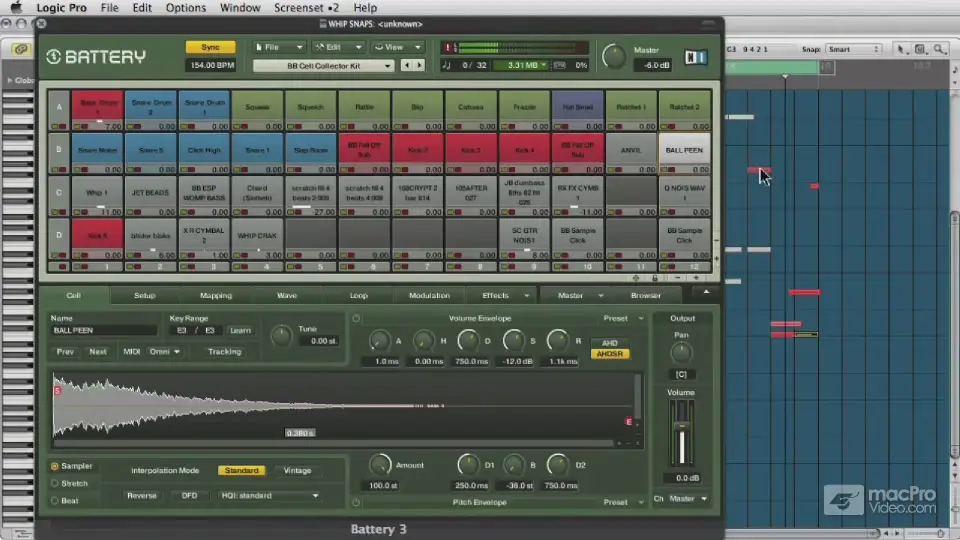This screenshot has height=540, width=960.
Task: Switch to the Wave tab
Action: tap(287, 296)
